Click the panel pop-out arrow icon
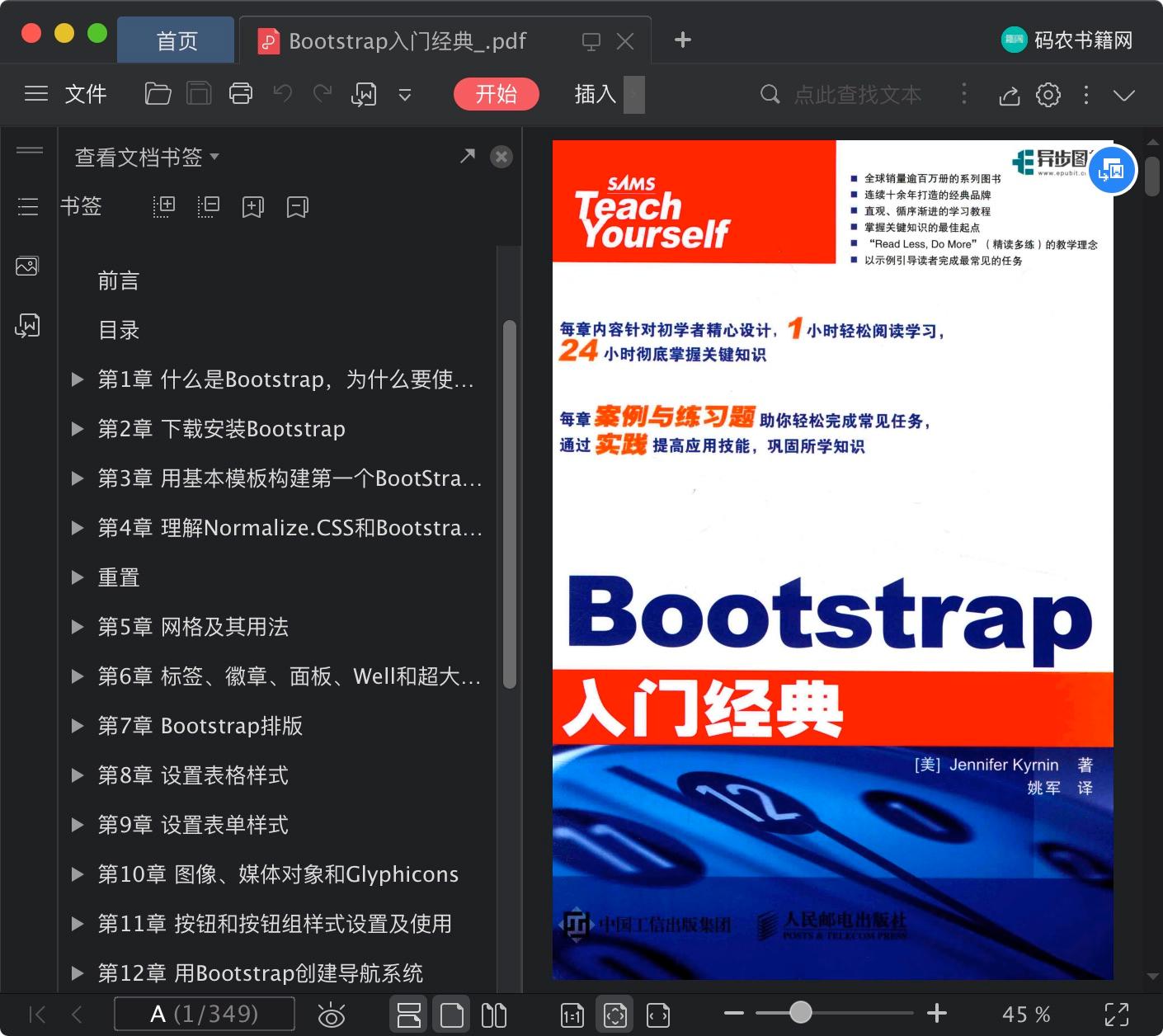This screenshot has height=1036, width=1163. coord(468,155)
